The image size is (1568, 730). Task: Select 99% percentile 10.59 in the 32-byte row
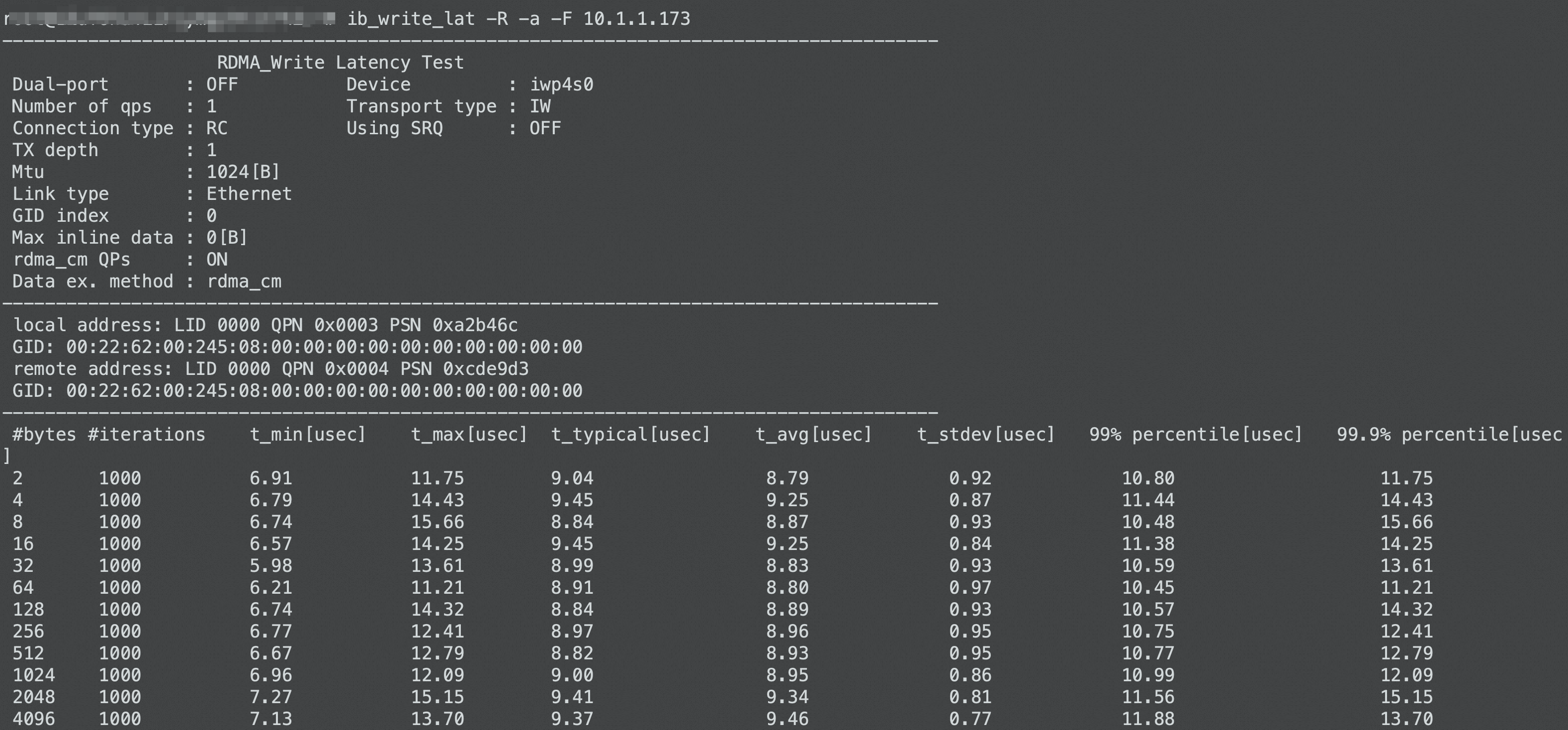1148,566
